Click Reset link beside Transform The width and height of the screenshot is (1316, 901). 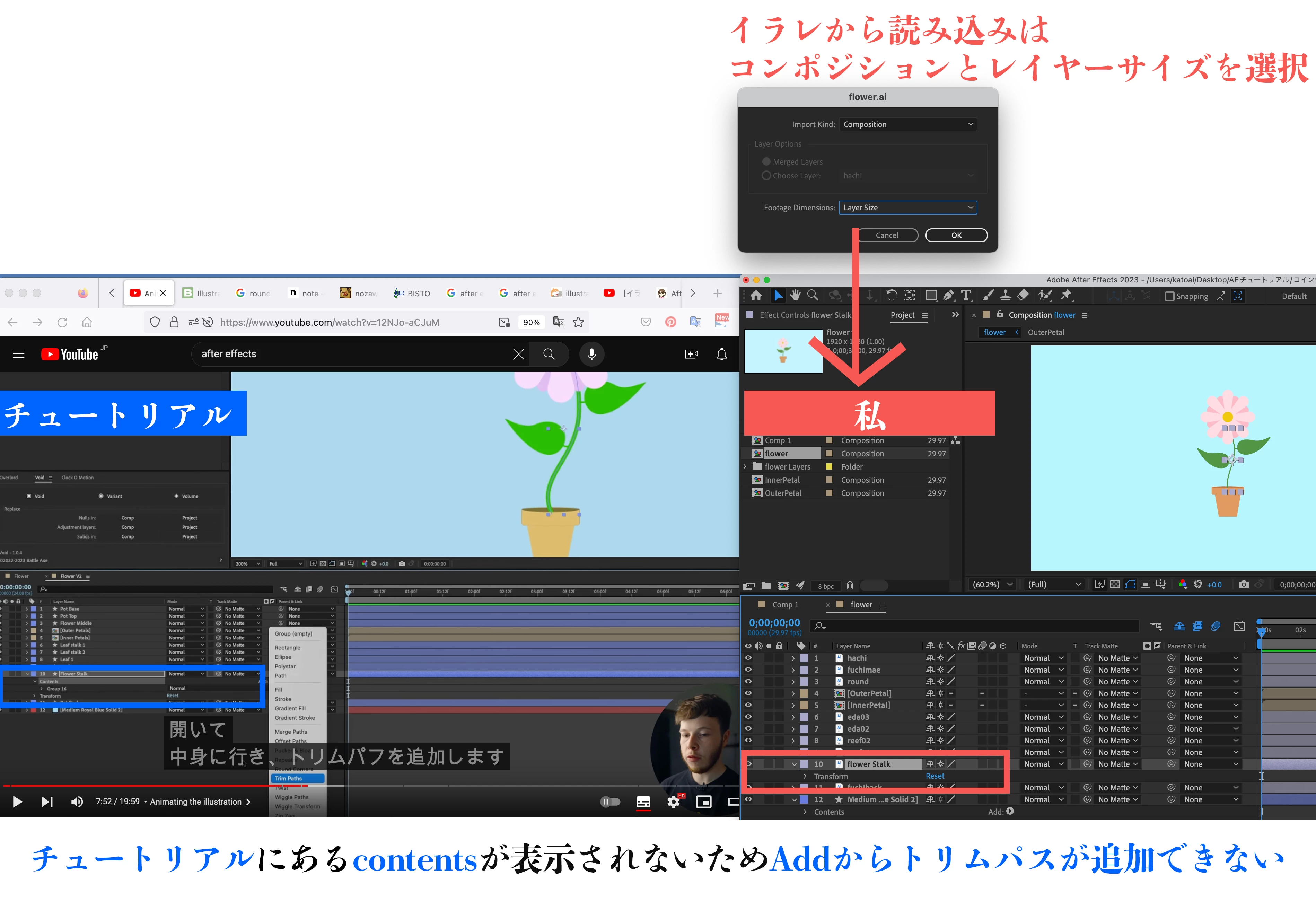pyautogui.click(x=935, y=776)
